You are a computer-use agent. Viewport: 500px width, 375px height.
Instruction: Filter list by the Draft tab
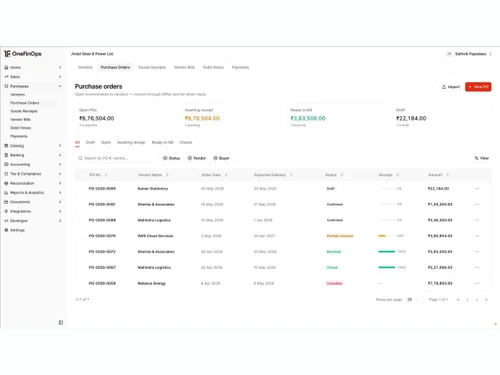(90, 142)
